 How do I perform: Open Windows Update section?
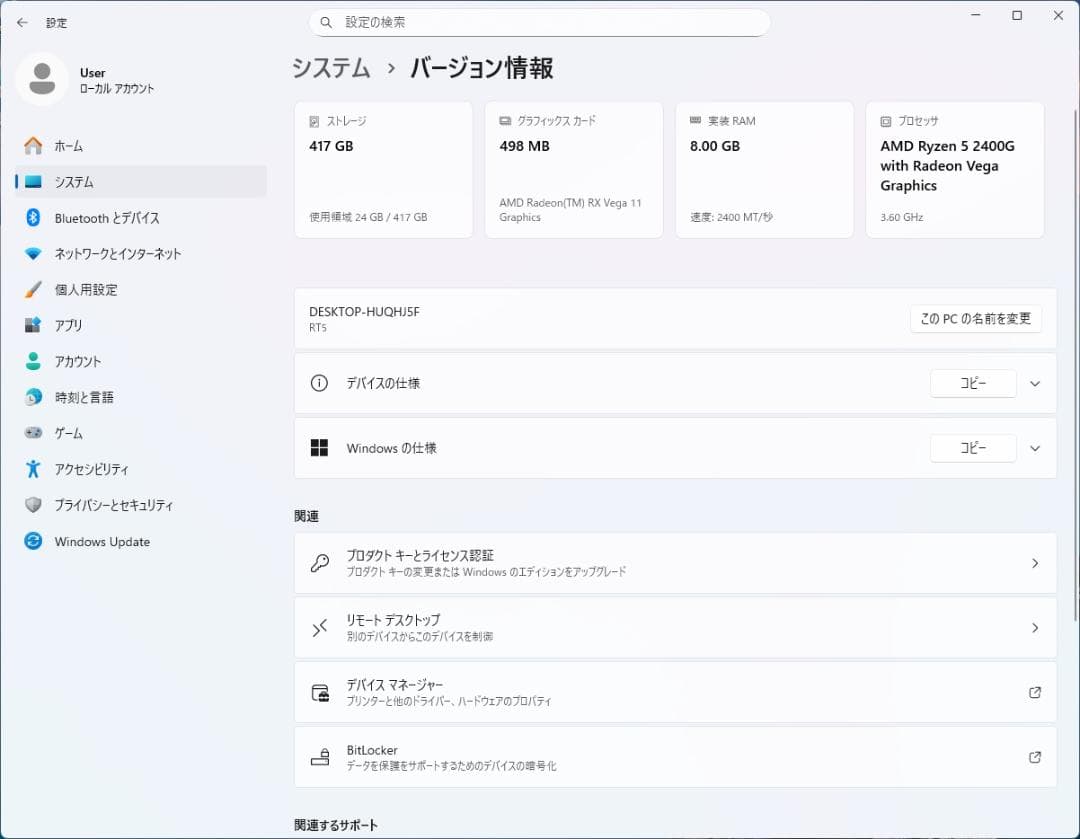point(141,541)
